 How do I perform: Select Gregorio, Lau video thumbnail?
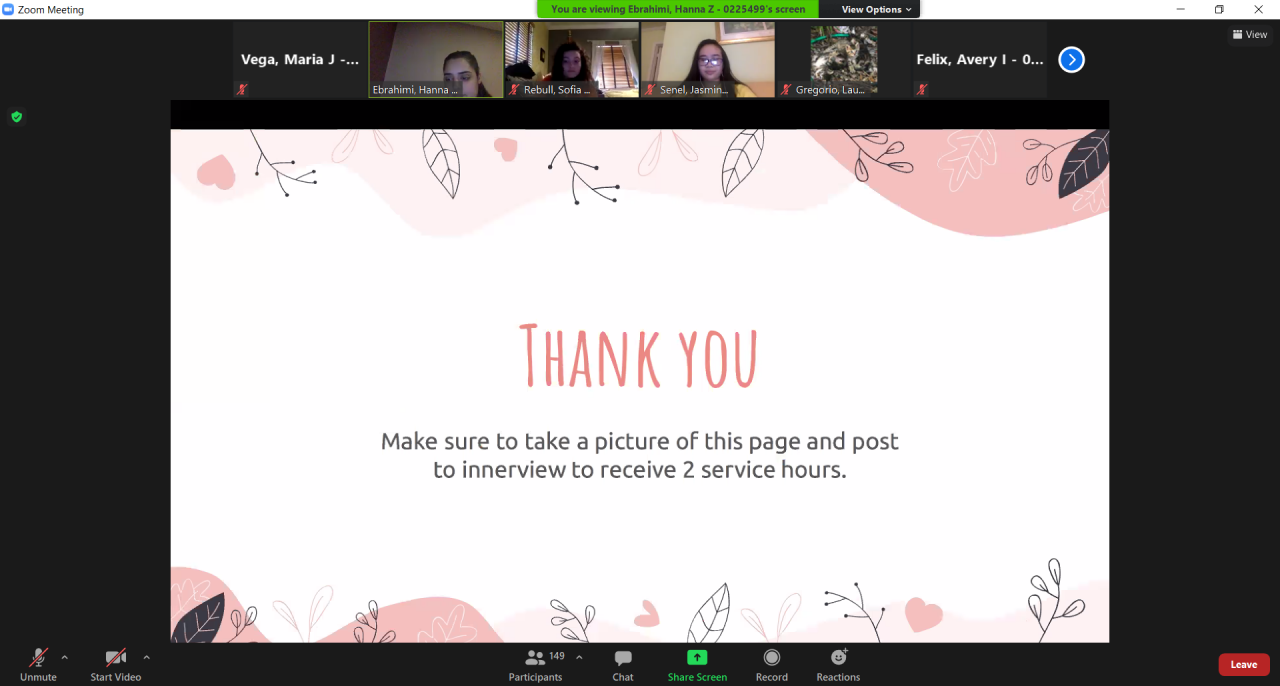844,60
